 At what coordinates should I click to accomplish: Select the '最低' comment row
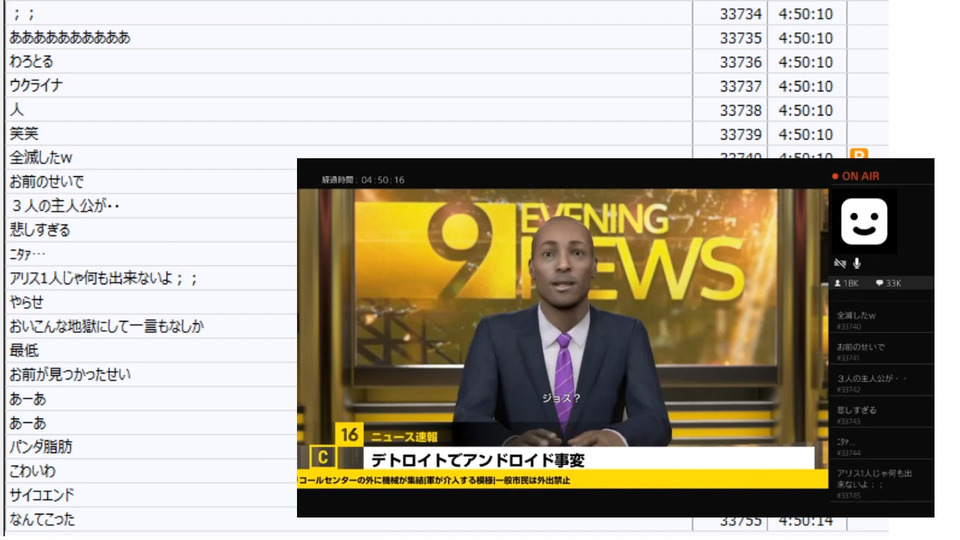pyautogui.click(x=151, y=350)
